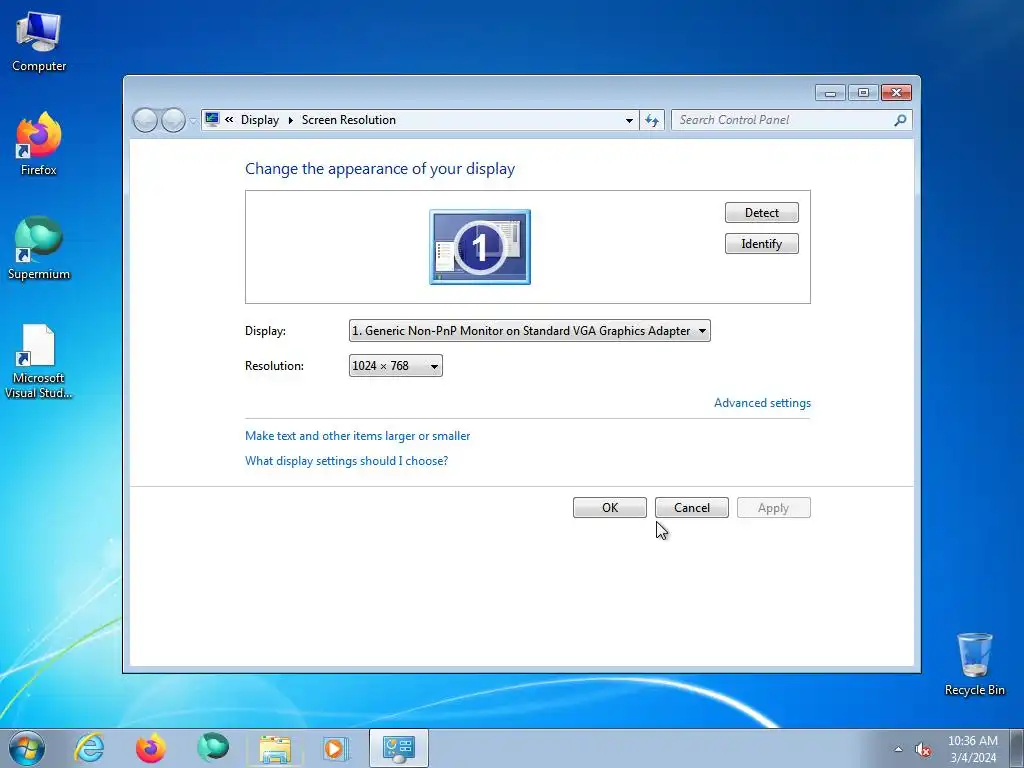
Task: Show hidden system tray icons
Action: 899,749
